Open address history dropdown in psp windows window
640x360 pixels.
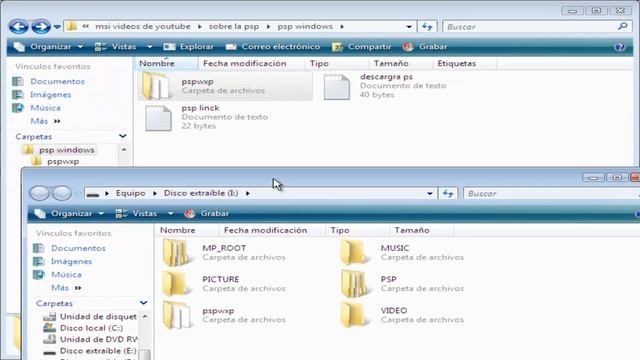pyautogui.click(x=409, y=27)
